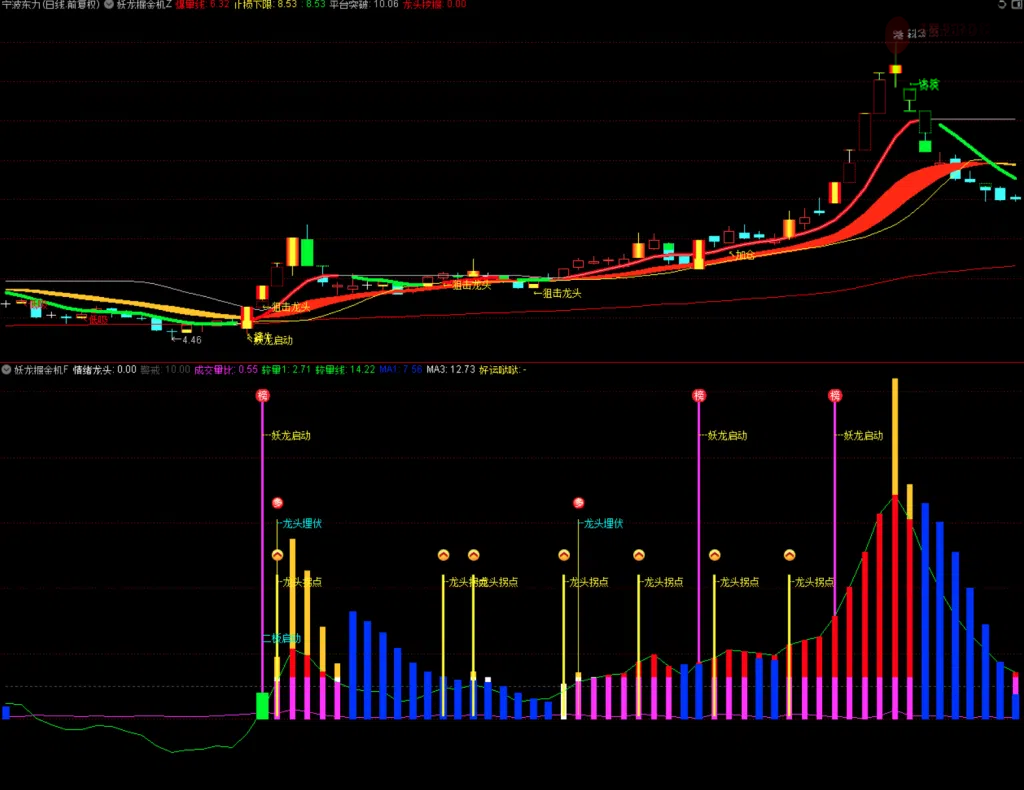Click the MA3: 12.73 value
Screen dimensions: 1024x790
coord(451,370)
